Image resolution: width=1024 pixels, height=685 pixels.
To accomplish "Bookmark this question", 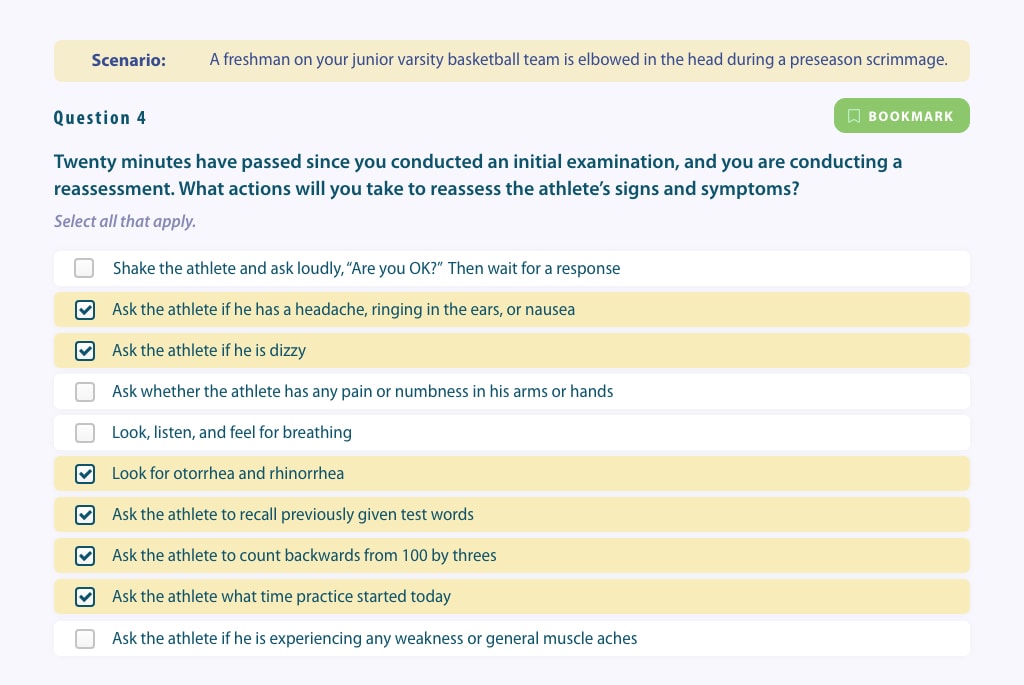I will [x=901, y=116].
